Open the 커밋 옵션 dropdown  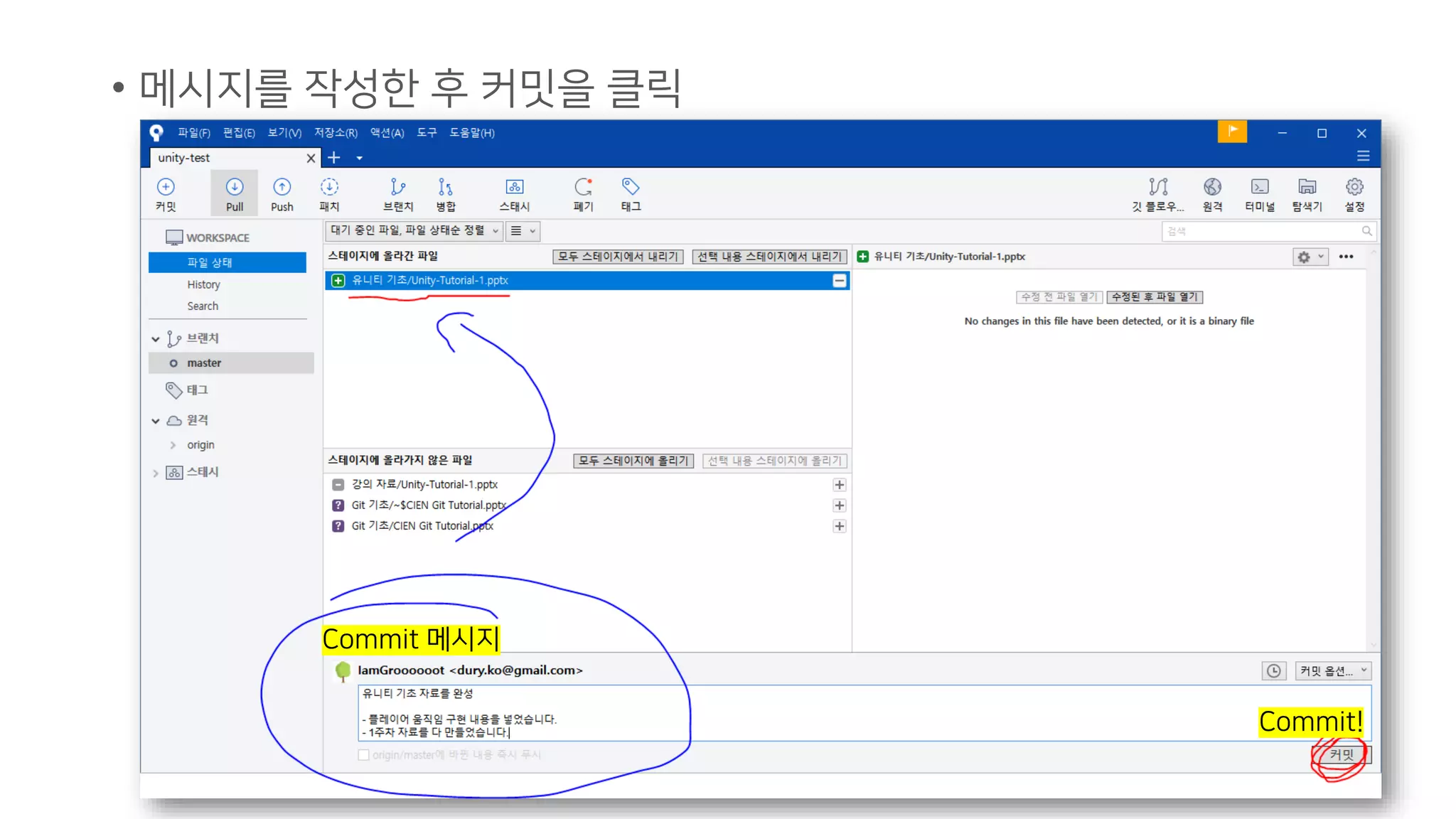(x=1333, y=670)
